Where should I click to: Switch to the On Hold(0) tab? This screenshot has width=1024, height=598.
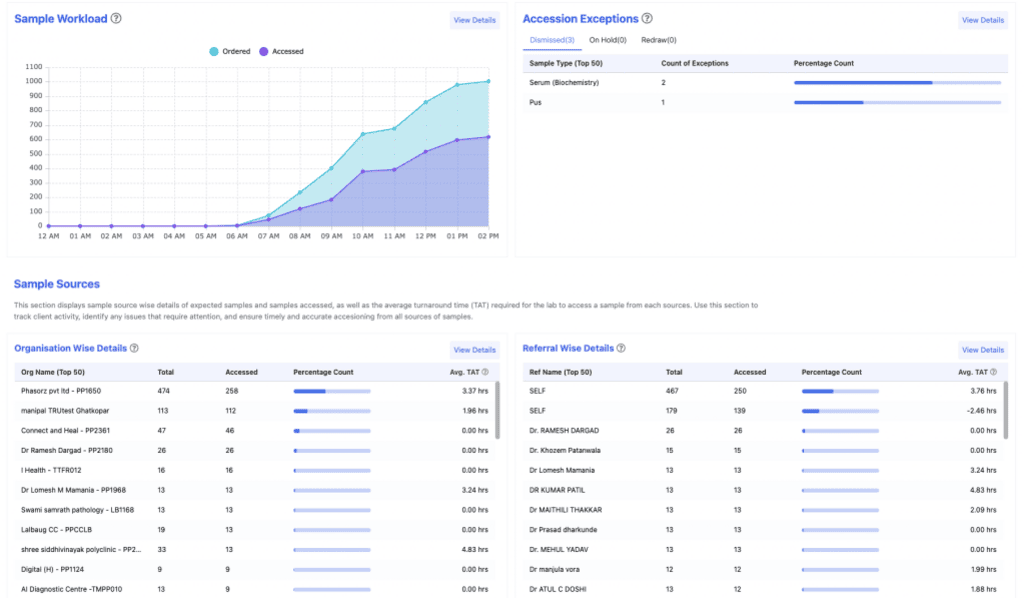coord(607,40)
